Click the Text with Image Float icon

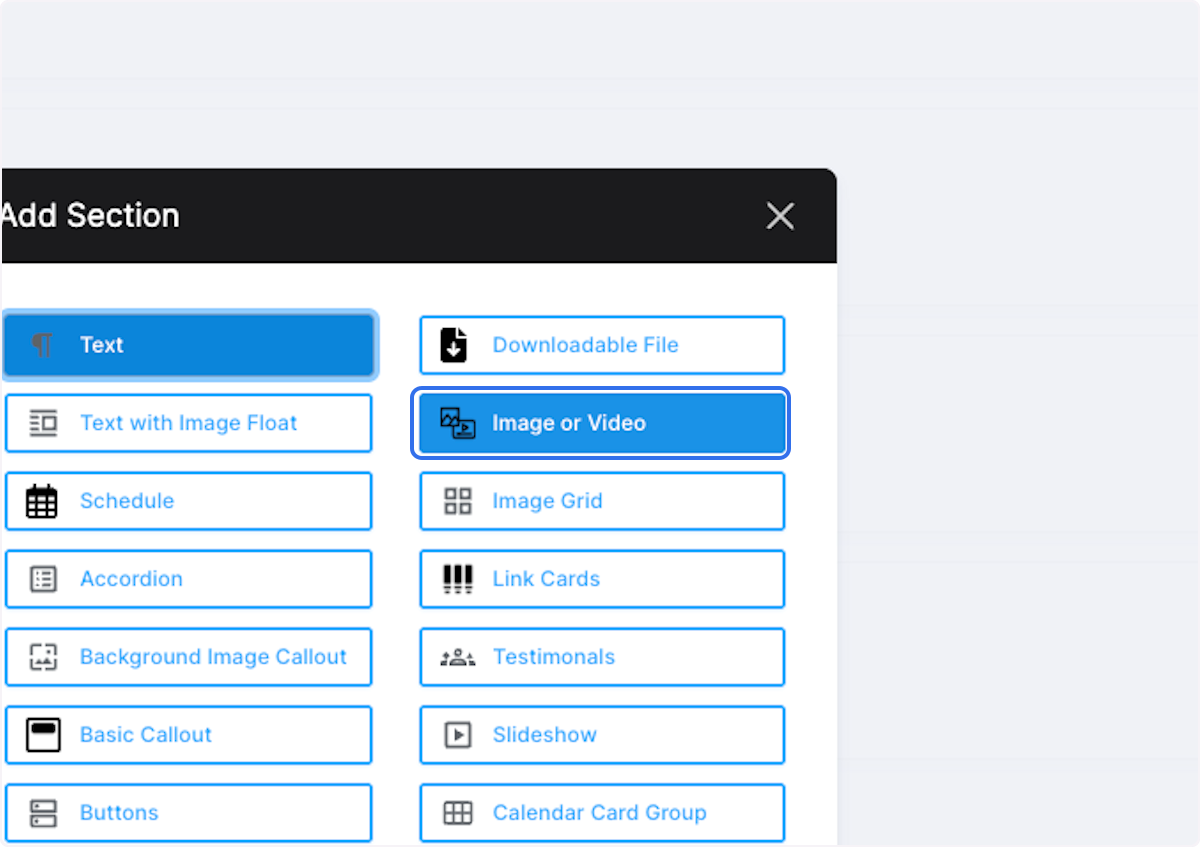(x=43, y=423)
